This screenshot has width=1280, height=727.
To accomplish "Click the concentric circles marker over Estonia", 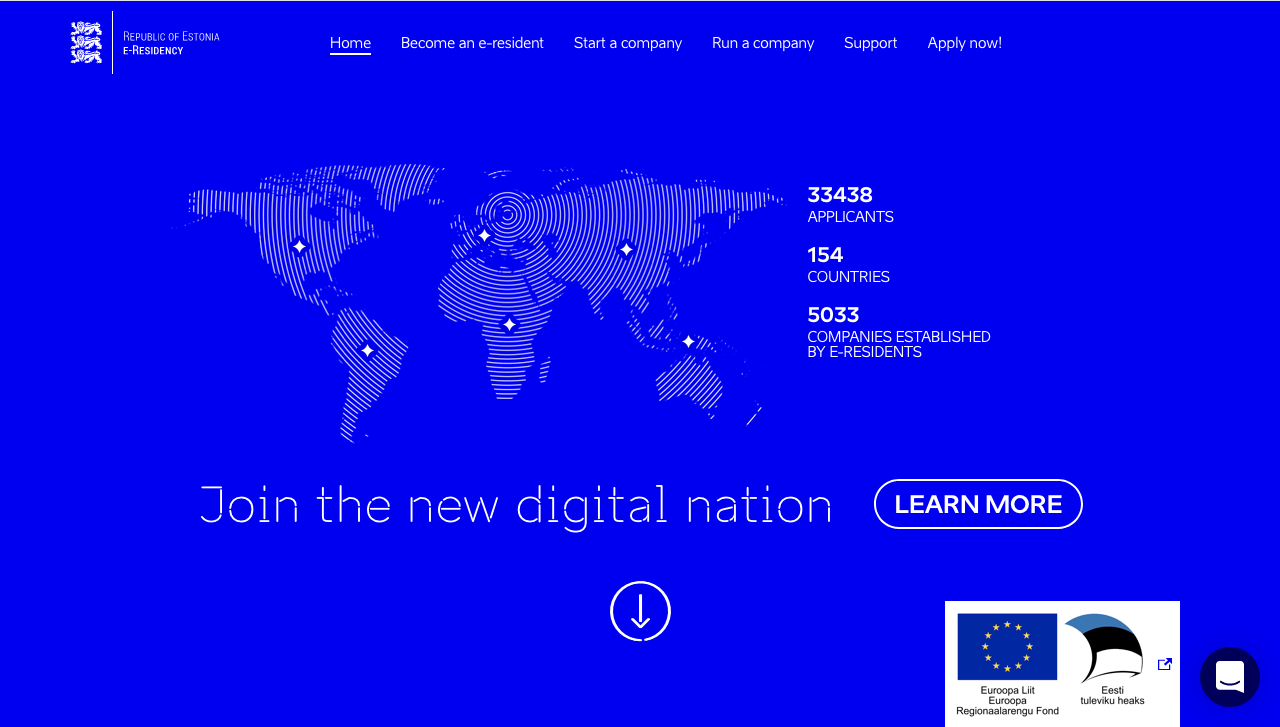I will (508, 212).
